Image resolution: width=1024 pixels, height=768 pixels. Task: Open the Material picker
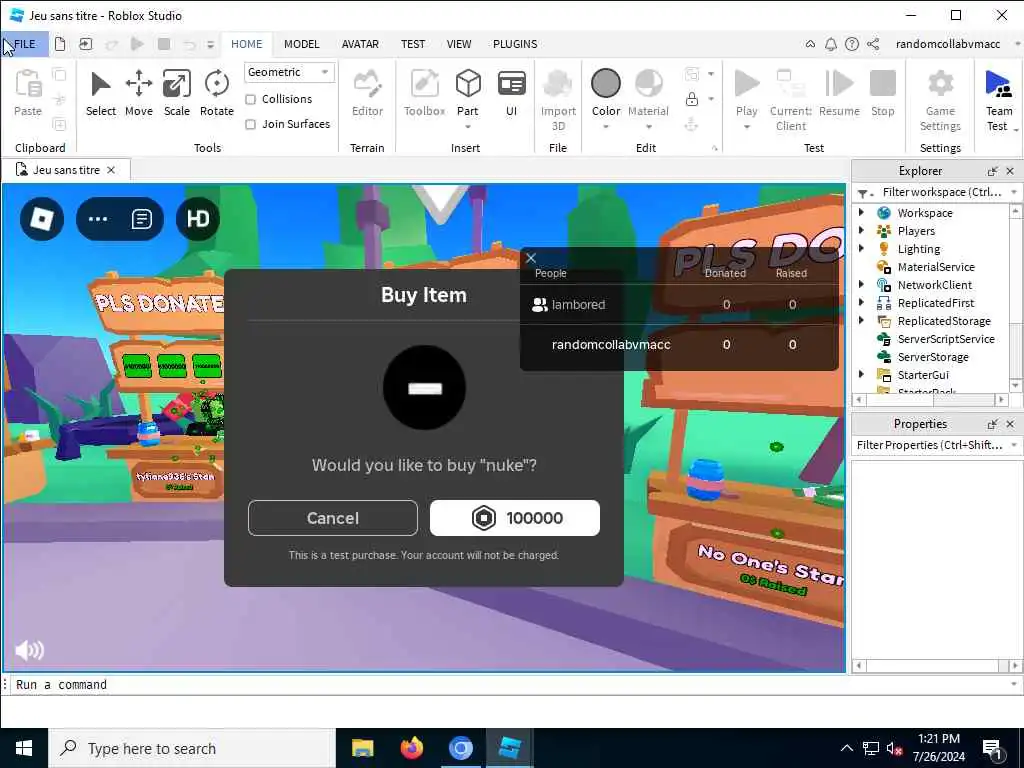pyautogui.click(x=648, y=93)
